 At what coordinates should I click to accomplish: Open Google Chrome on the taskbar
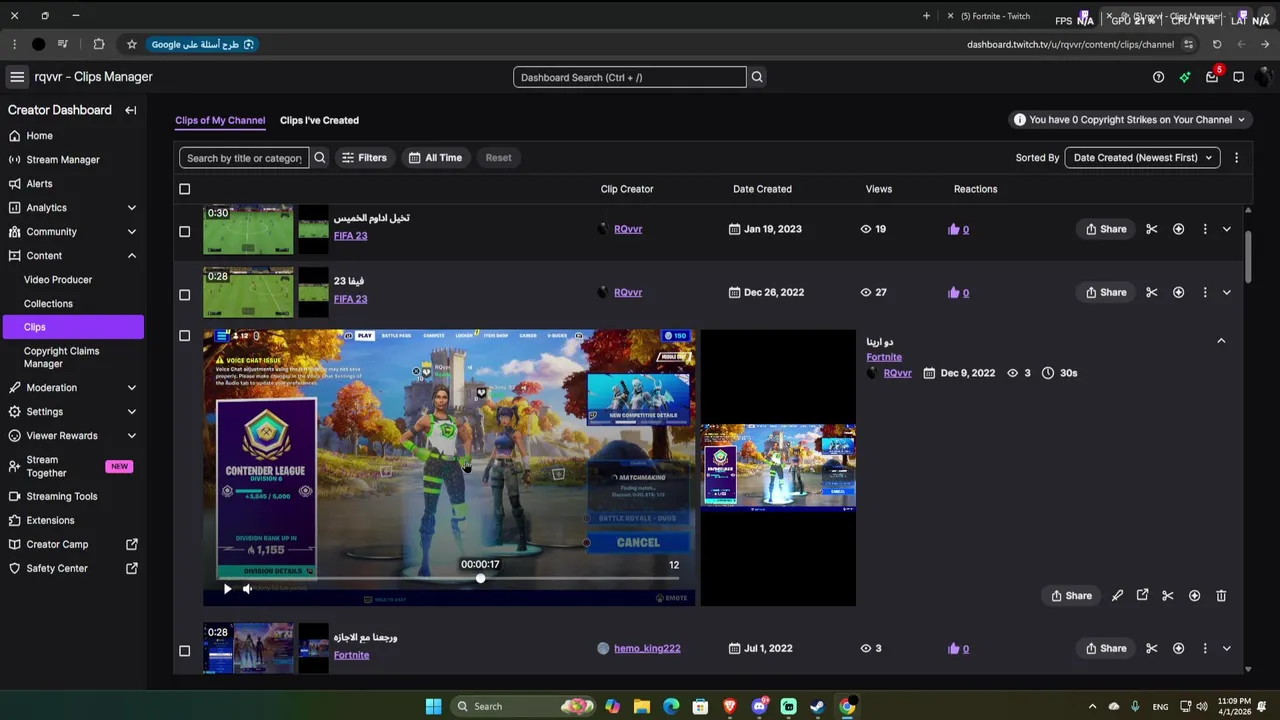click(847, 706)
